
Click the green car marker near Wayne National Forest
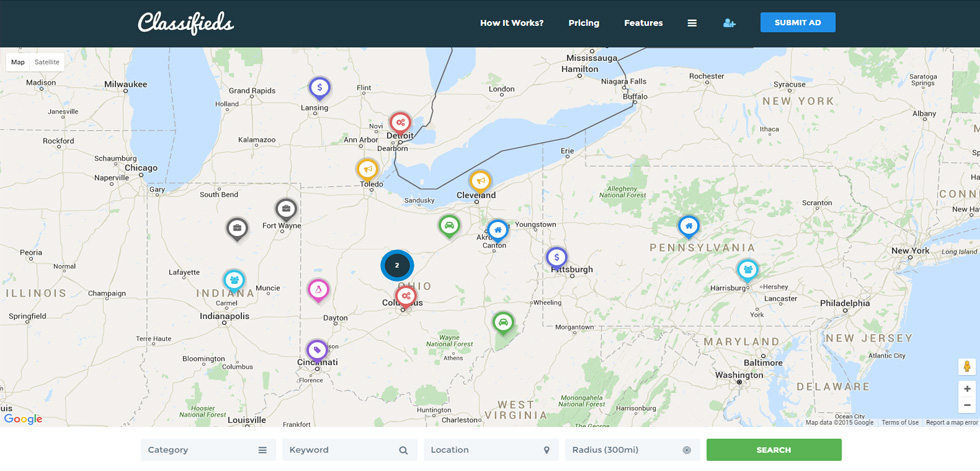pos(503,324)
